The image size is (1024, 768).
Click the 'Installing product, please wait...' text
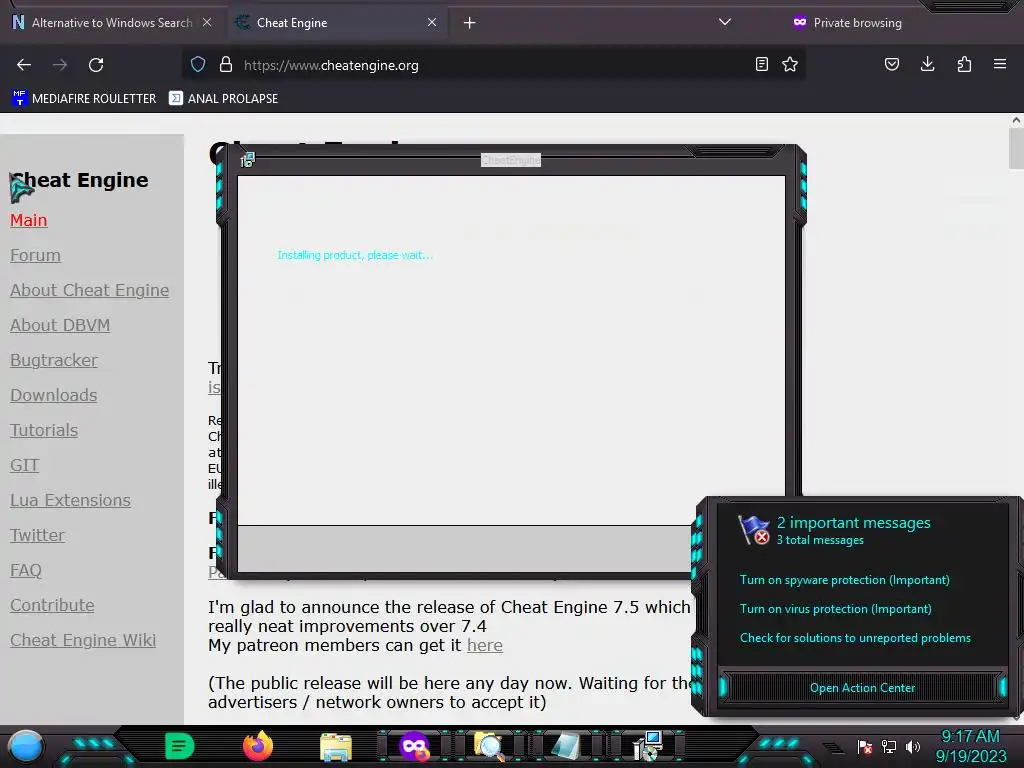click(x=355, y=255)
